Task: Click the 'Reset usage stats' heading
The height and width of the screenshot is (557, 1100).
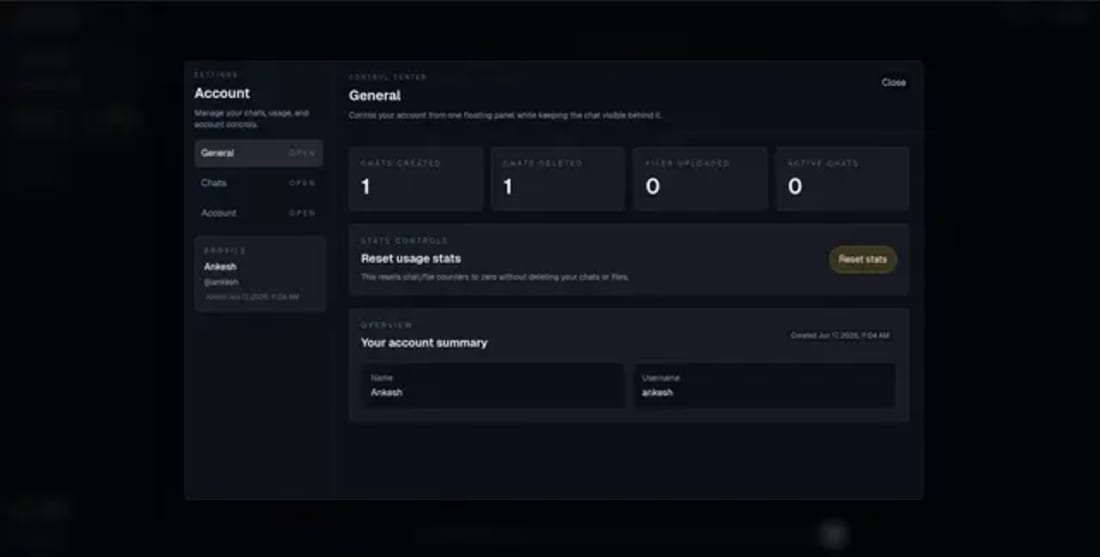Action: [x=411, y=259]
